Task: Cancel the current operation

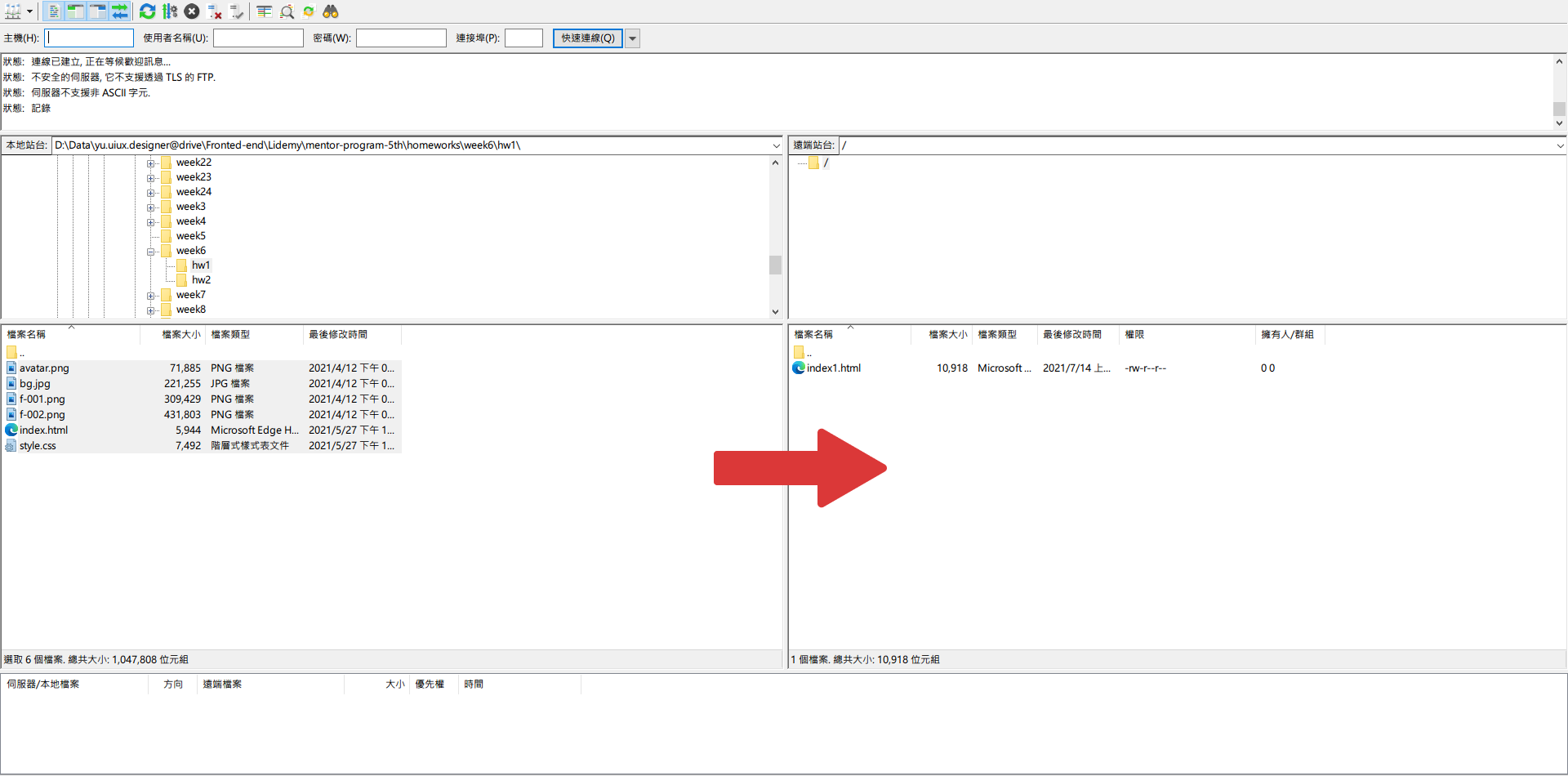Action: coord(192,11)
